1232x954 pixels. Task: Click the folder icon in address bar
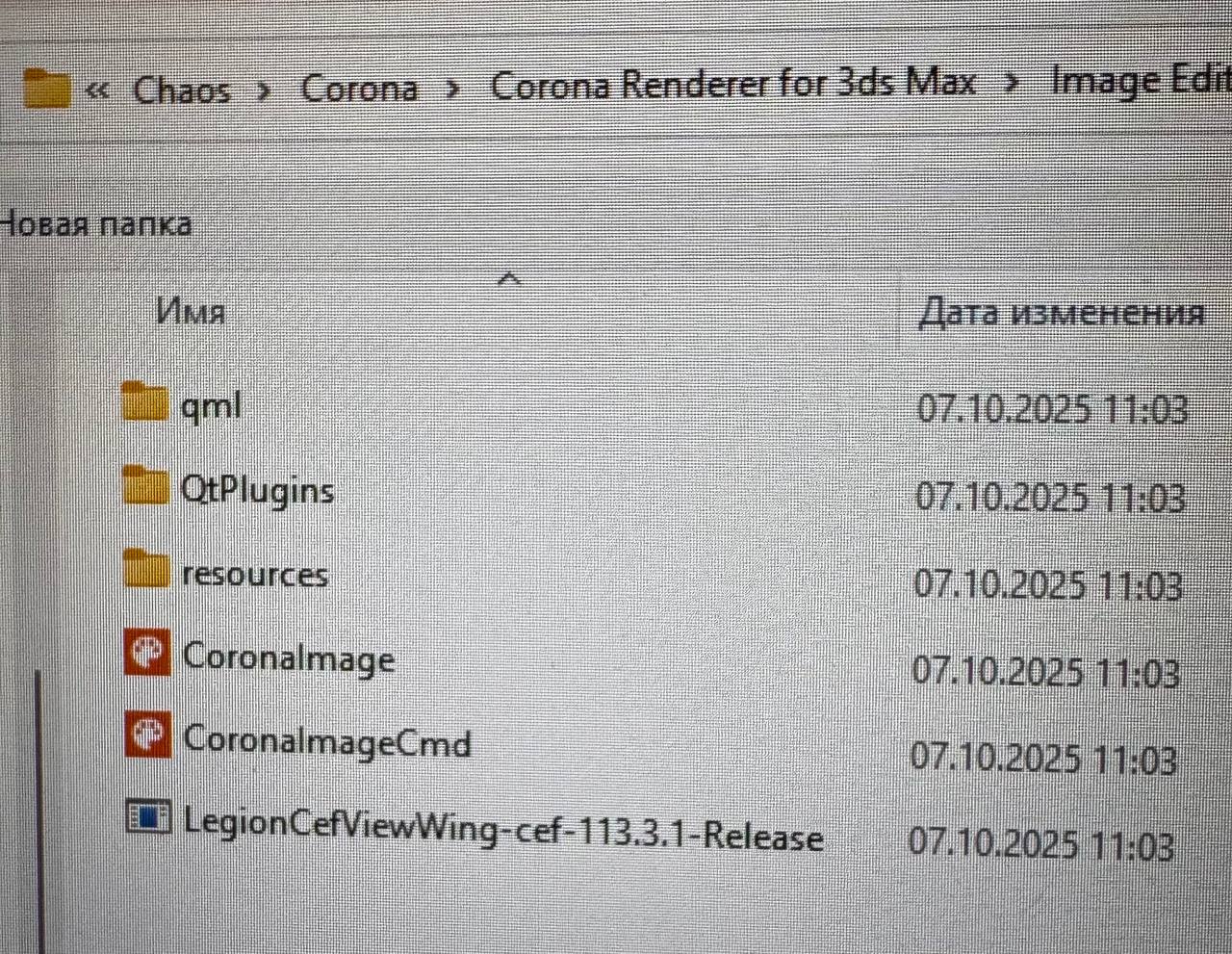(47, 88)
